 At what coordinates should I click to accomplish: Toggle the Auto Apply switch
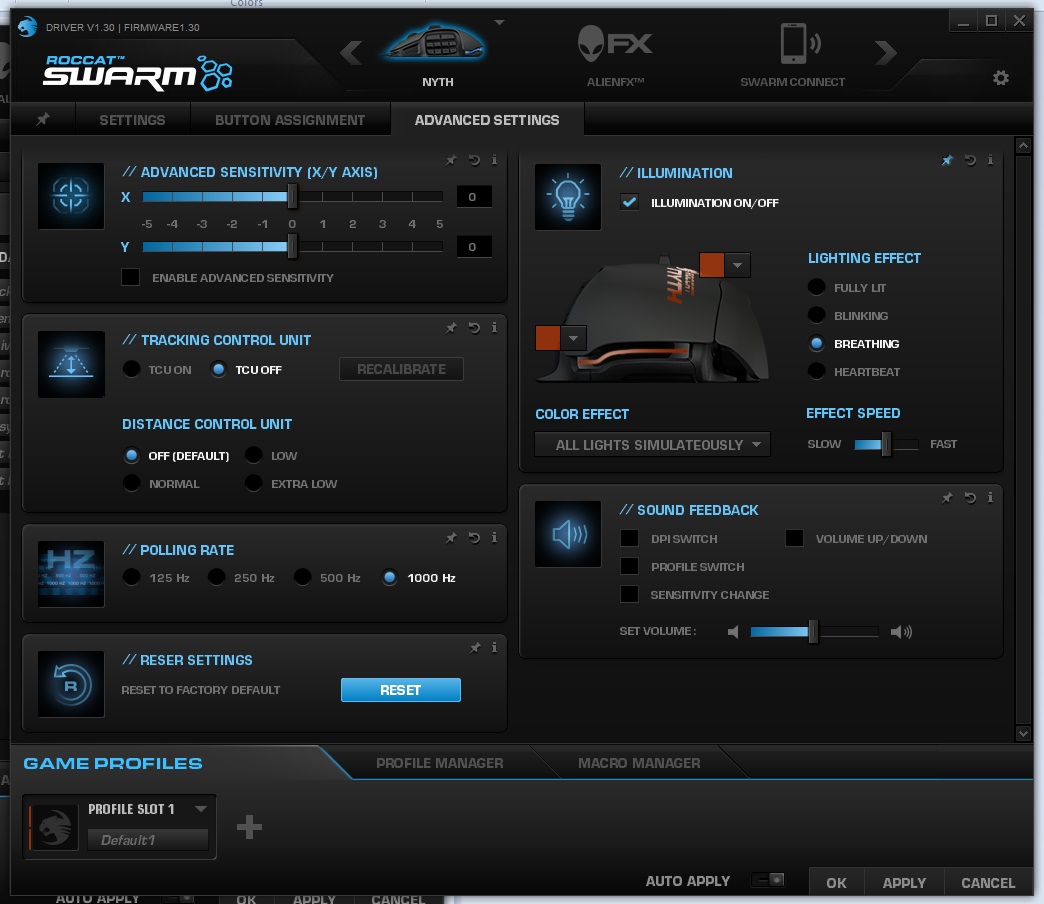(x=768, y=880)
